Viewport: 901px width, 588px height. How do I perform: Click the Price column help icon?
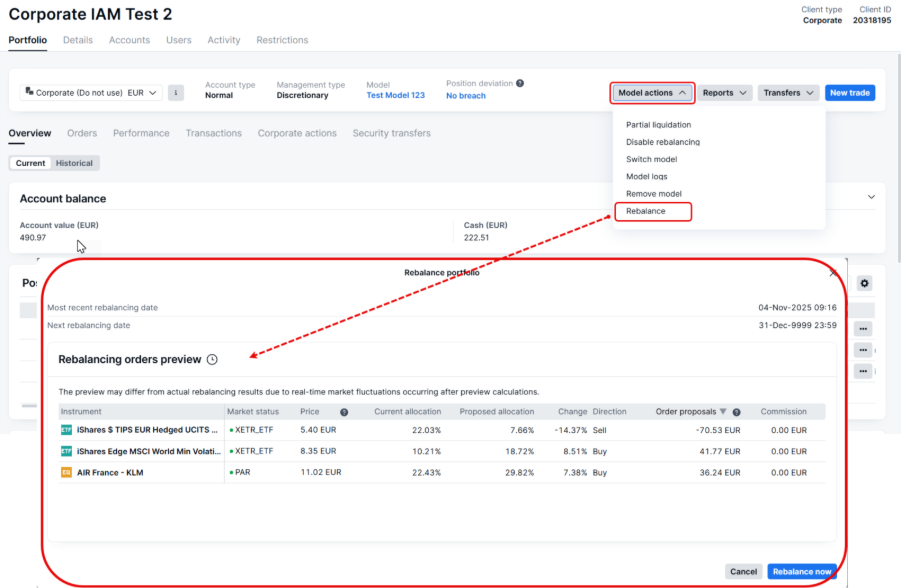pyautogui.click(x=344, y=412)
